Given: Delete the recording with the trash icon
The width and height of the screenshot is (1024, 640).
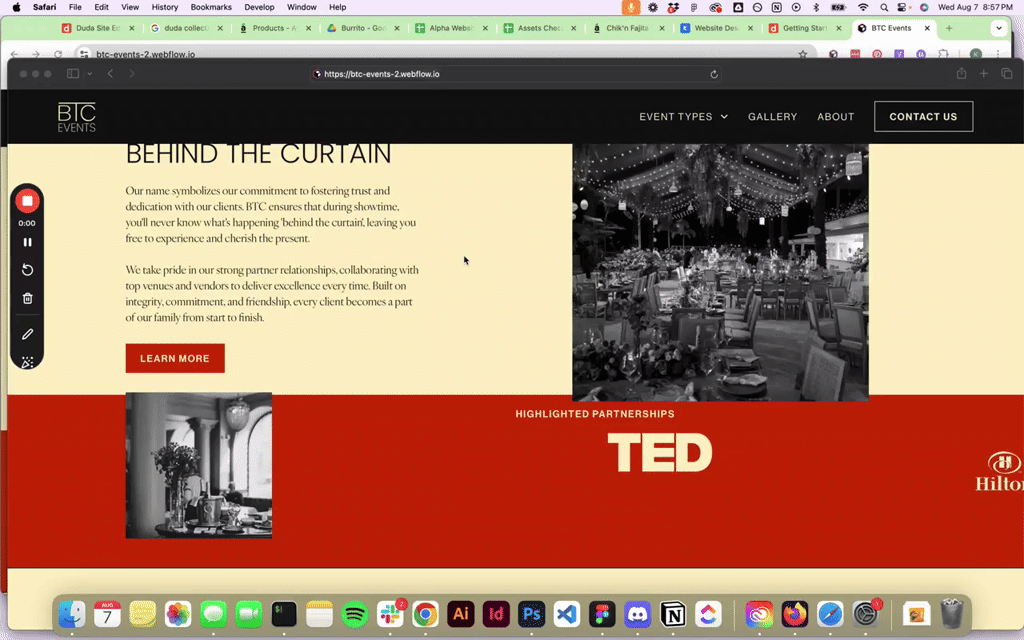Looking at the screenshot, I should (x=27, y=298).
